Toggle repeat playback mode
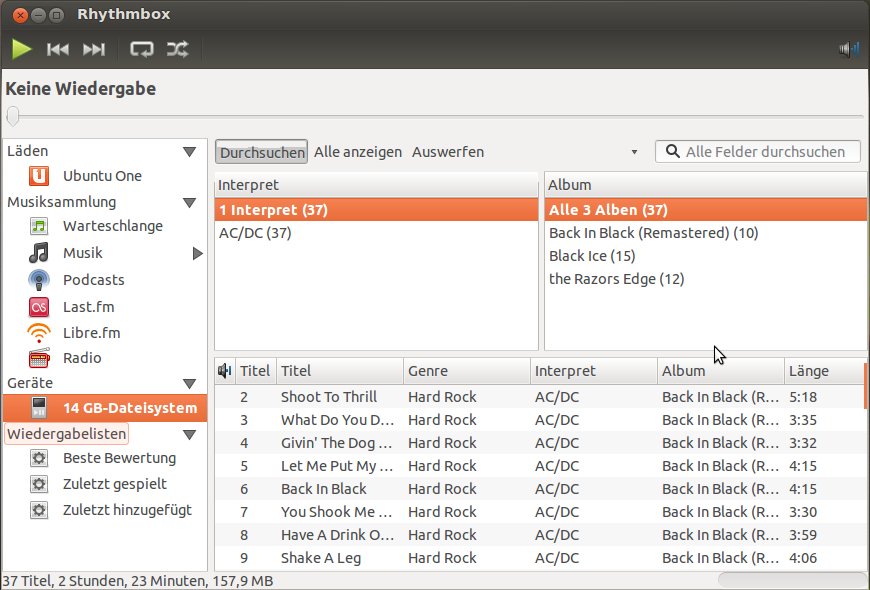Viewport: 870px width, 590px height. 141,49
